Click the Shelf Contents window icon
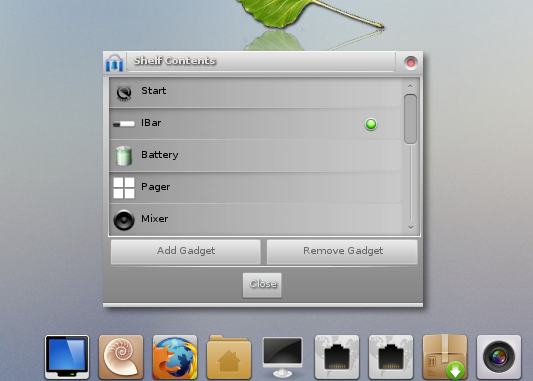Screen dimensions: 533x381 pyautogui.click(x=114, y=63)
